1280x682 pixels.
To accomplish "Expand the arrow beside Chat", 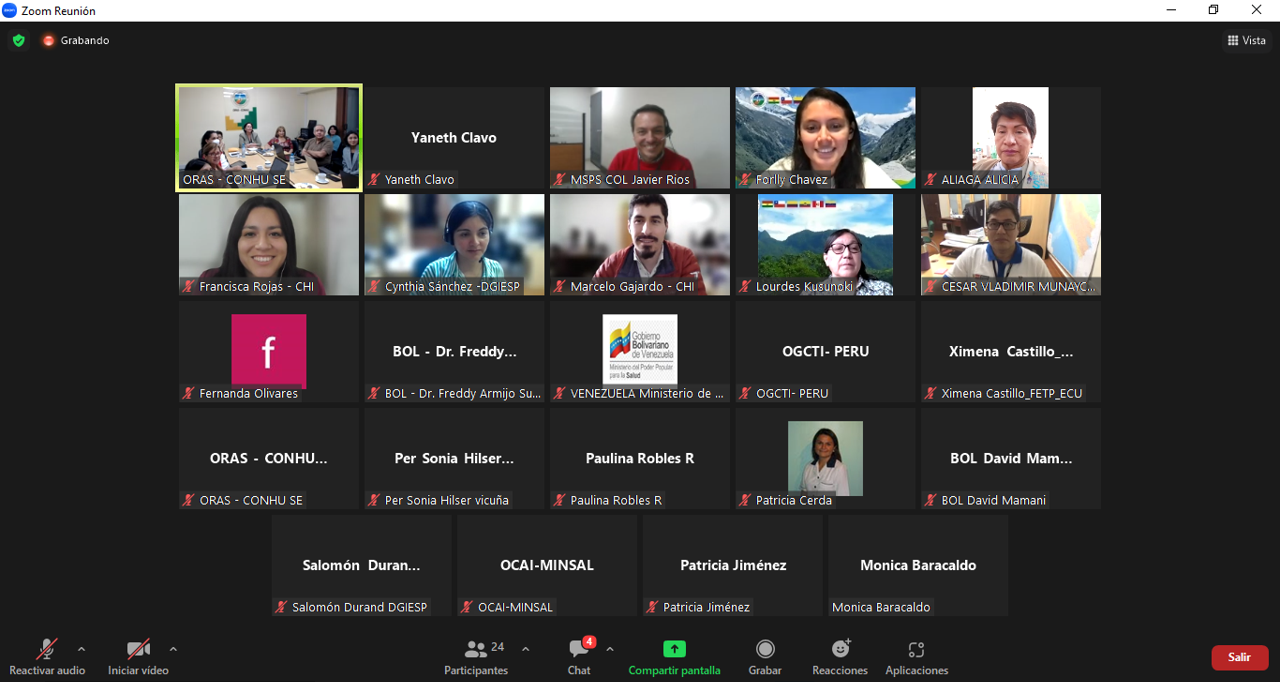I will click(x=610, y=649).
